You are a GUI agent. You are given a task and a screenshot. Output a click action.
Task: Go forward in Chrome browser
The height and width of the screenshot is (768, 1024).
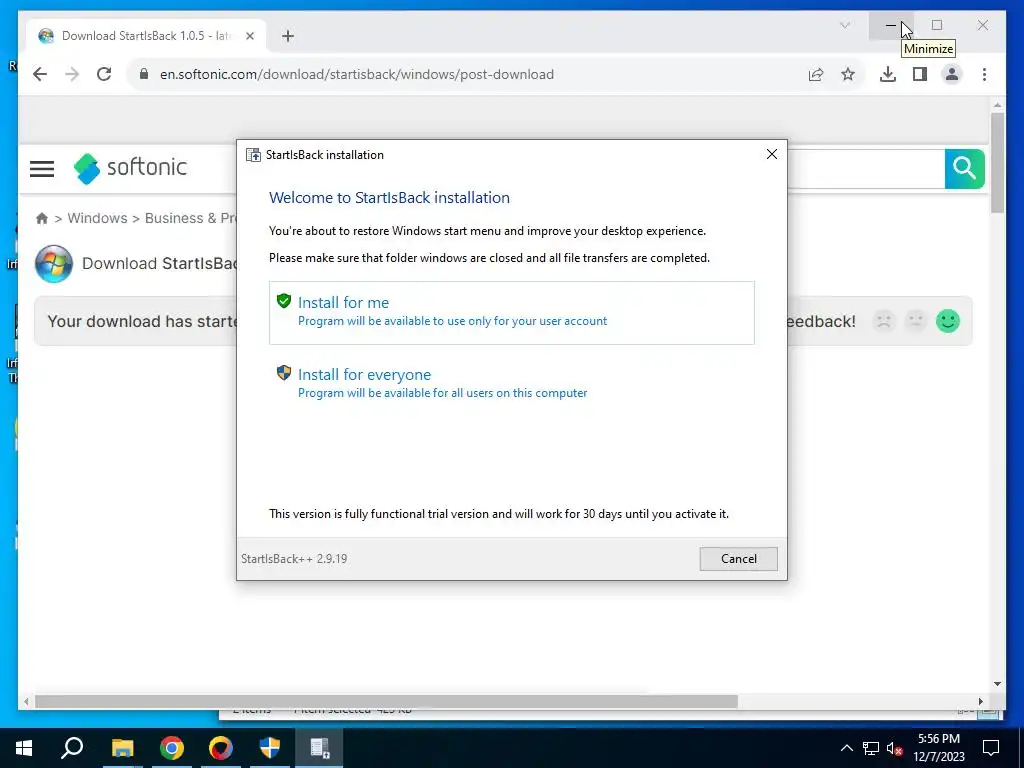coord(72,74)
